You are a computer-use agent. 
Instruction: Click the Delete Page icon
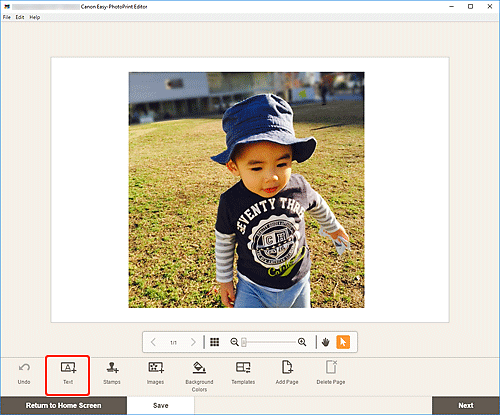[x=331, y=367]
